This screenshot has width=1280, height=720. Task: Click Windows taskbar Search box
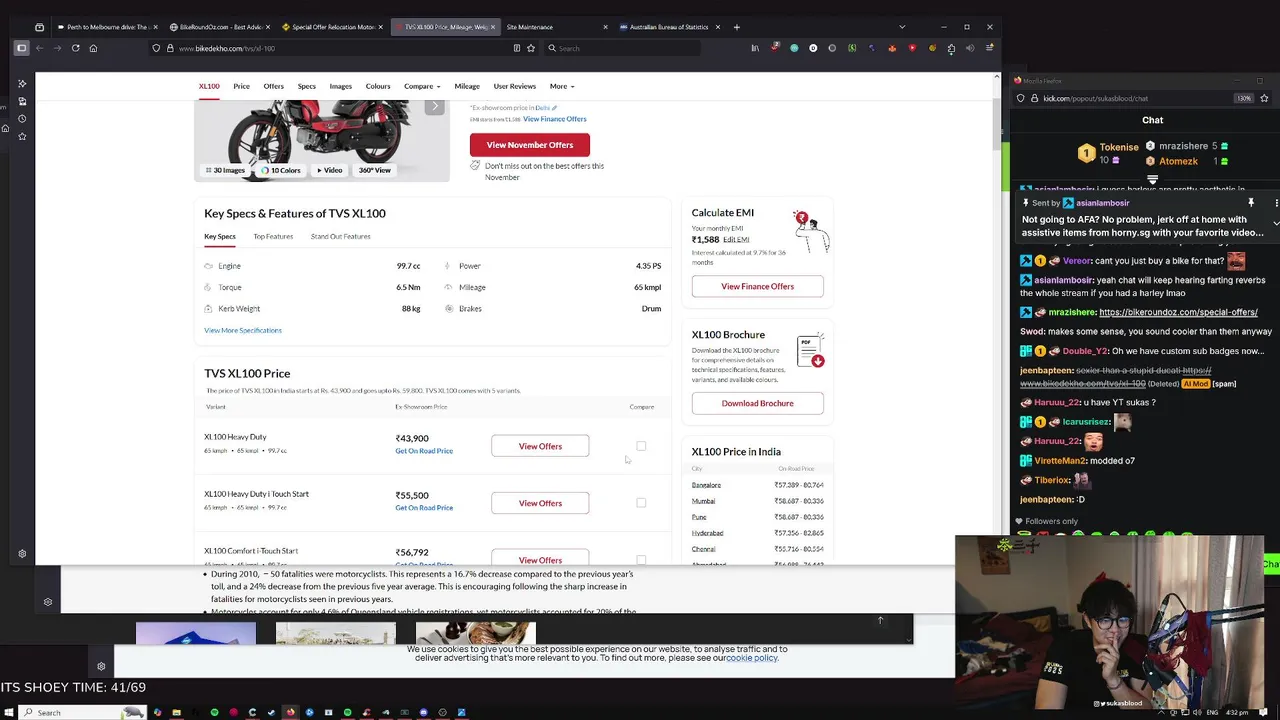click(85, 712)
